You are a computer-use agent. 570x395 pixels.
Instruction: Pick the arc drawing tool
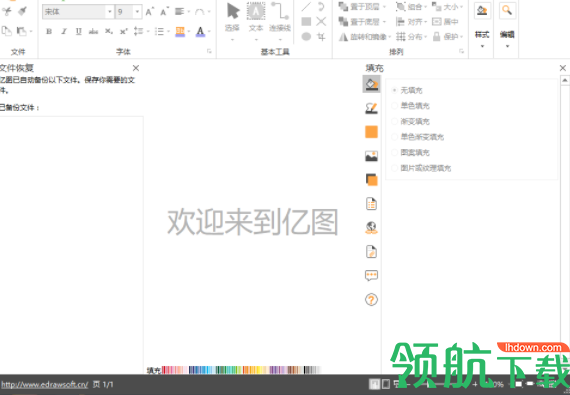point(321,7)
